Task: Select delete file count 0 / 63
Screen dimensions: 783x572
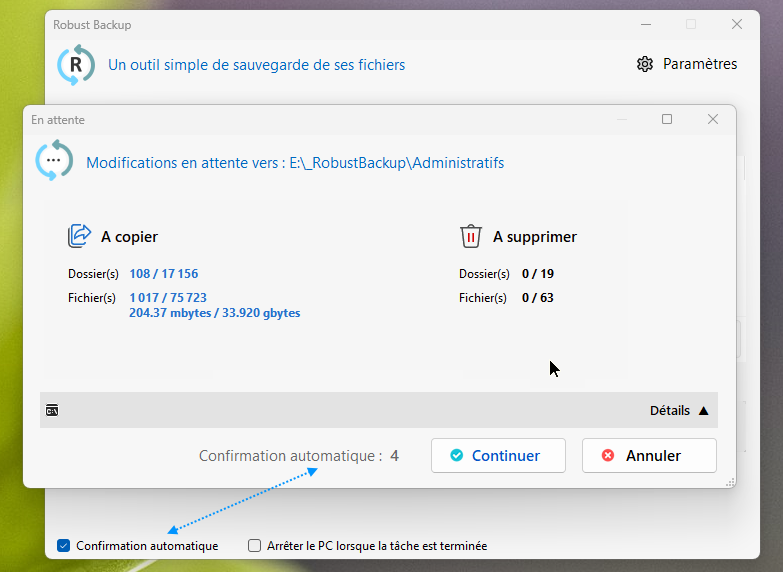Action: click(x=538, y=298)
